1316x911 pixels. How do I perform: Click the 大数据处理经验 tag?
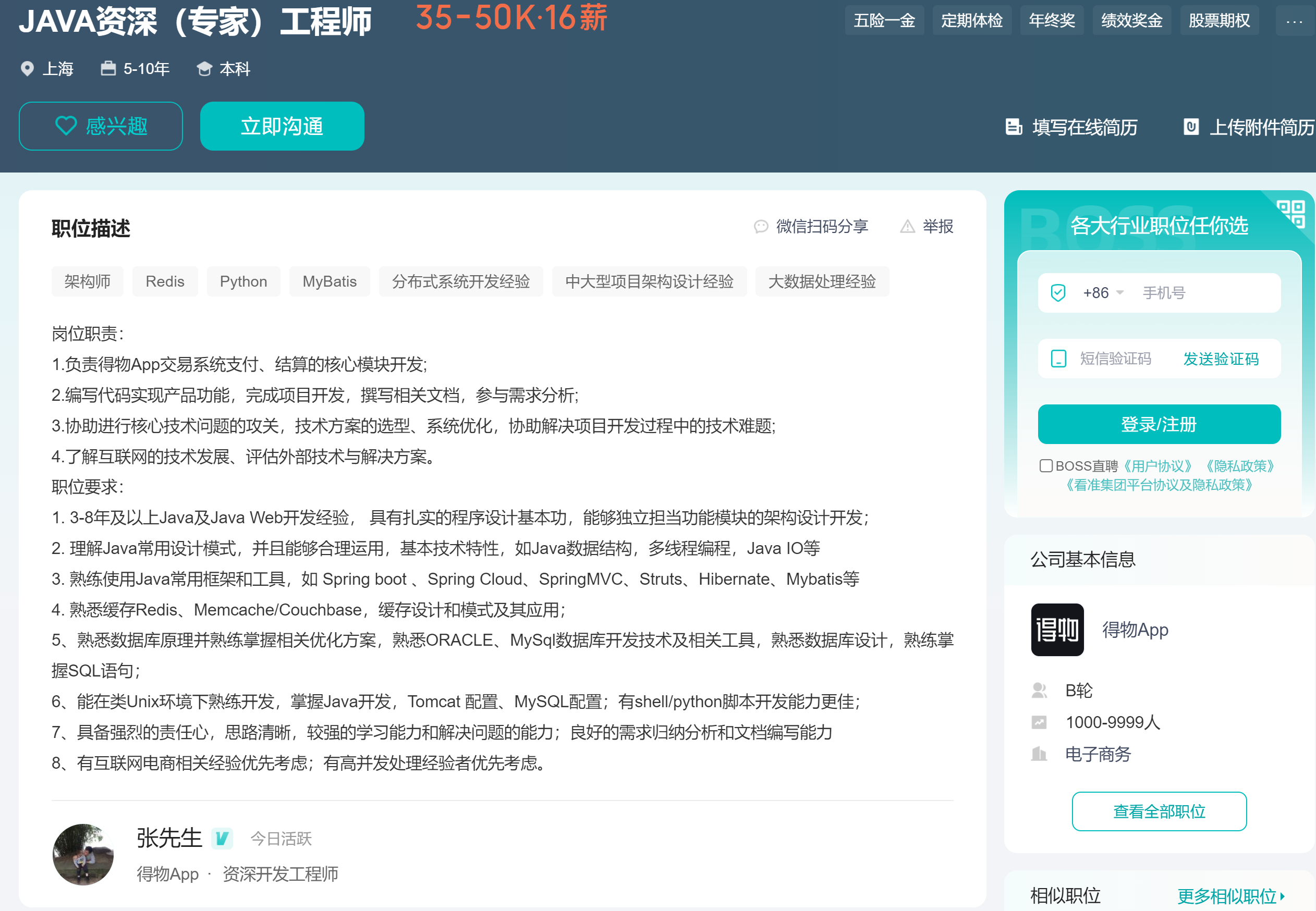822,281
